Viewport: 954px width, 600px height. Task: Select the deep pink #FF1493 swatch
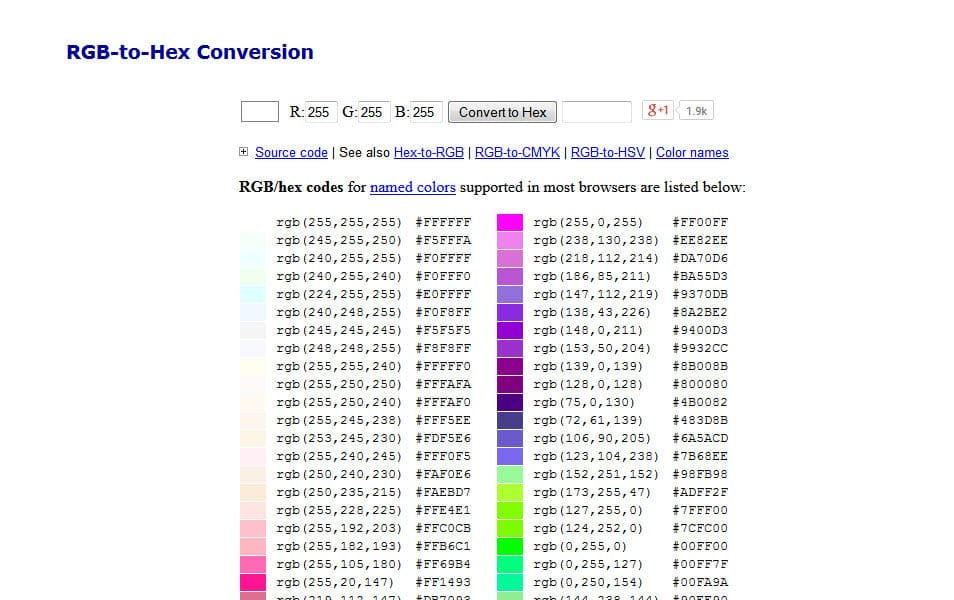coord(253,582)
